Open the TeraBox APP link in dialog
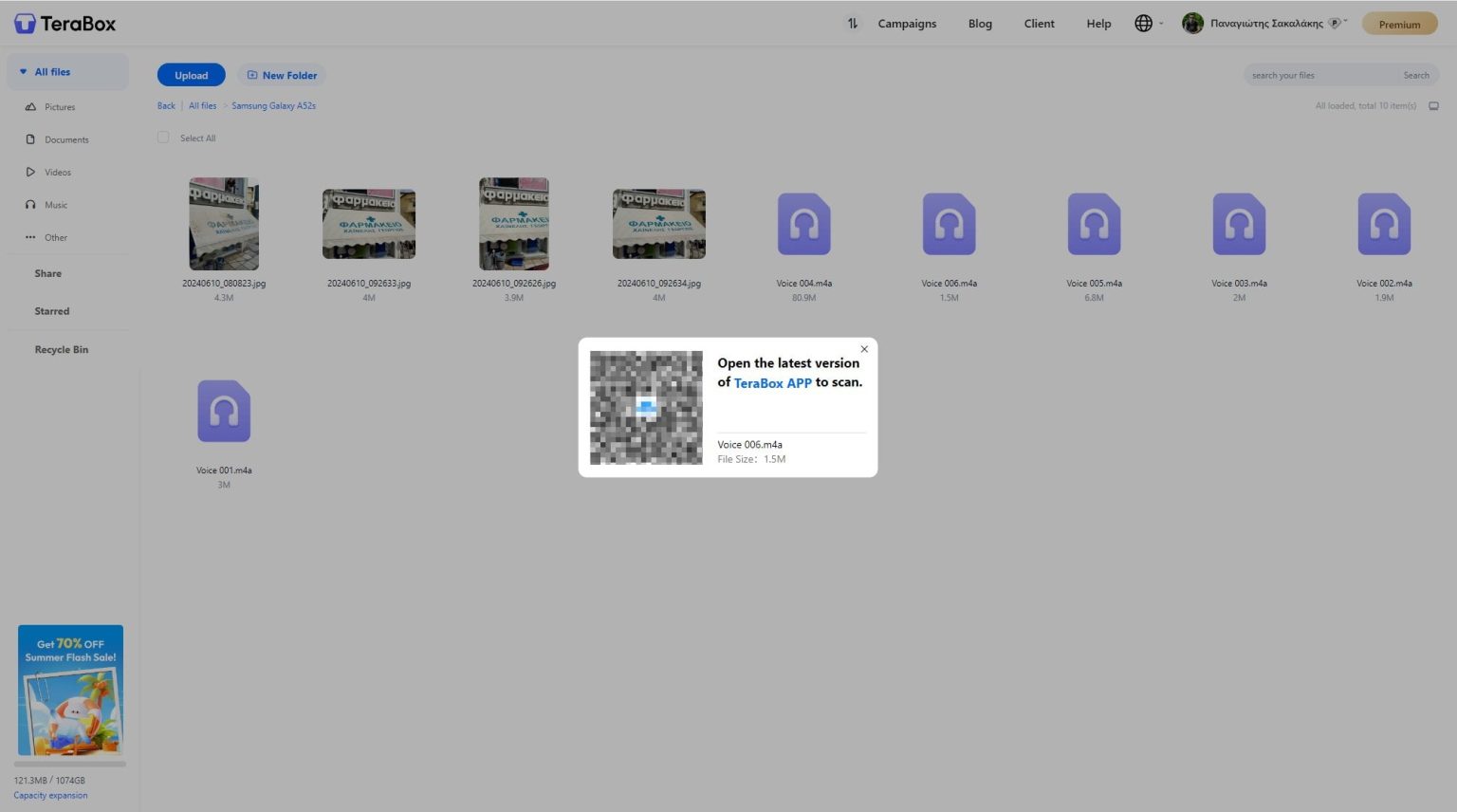1457x812 pixels. click(772, 382)
